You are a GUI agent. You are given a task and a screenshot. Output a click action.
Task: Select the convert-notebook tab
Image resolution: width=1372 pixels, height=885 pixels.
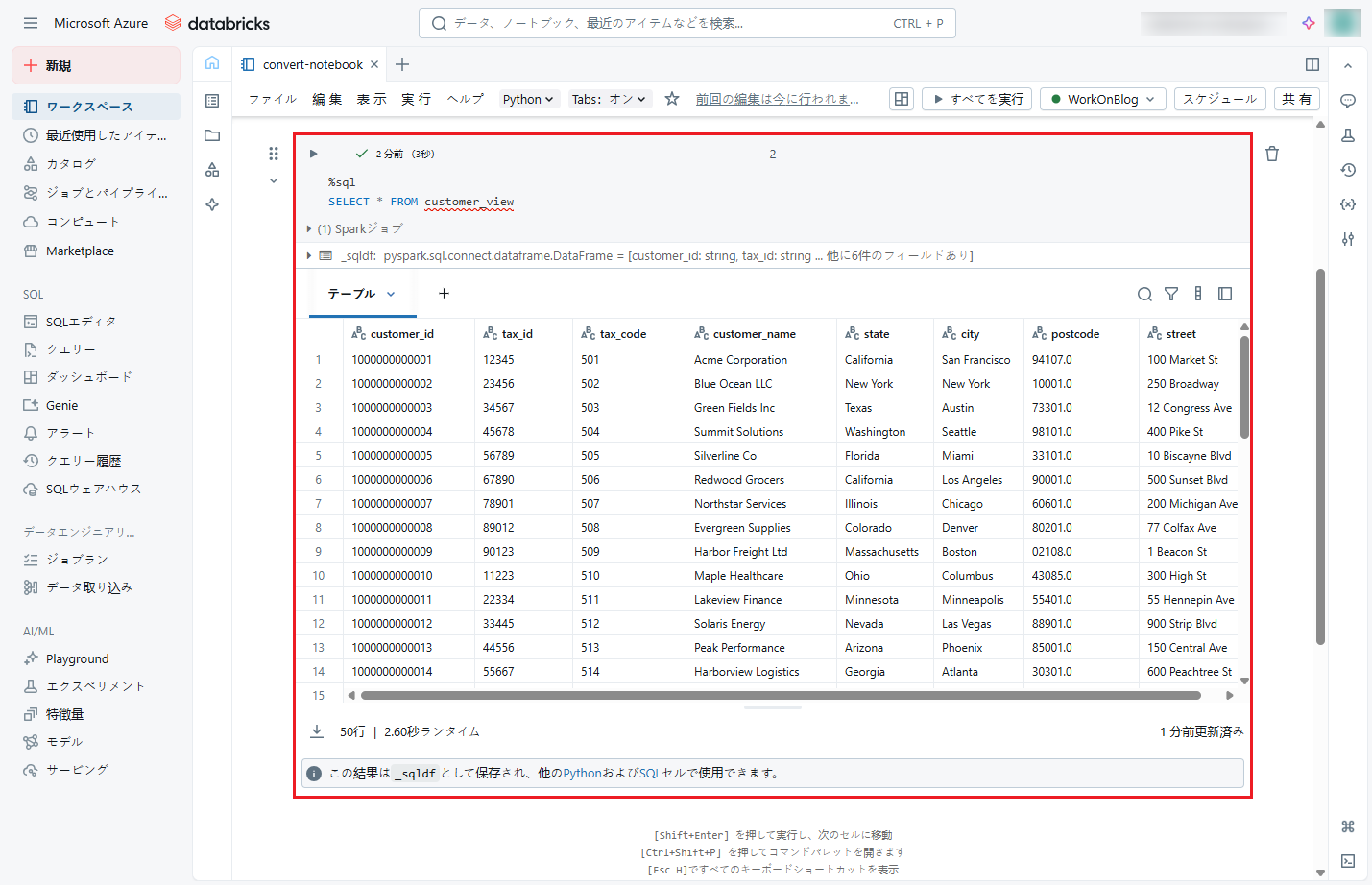(x=312, y=64)
